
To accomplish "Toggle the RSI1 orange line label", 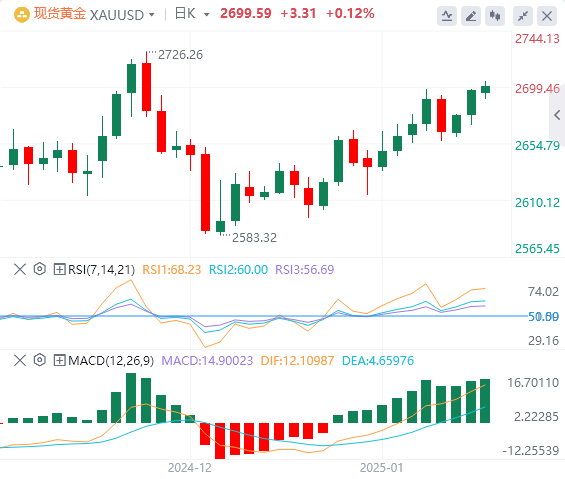I will (x=172, y=270).
